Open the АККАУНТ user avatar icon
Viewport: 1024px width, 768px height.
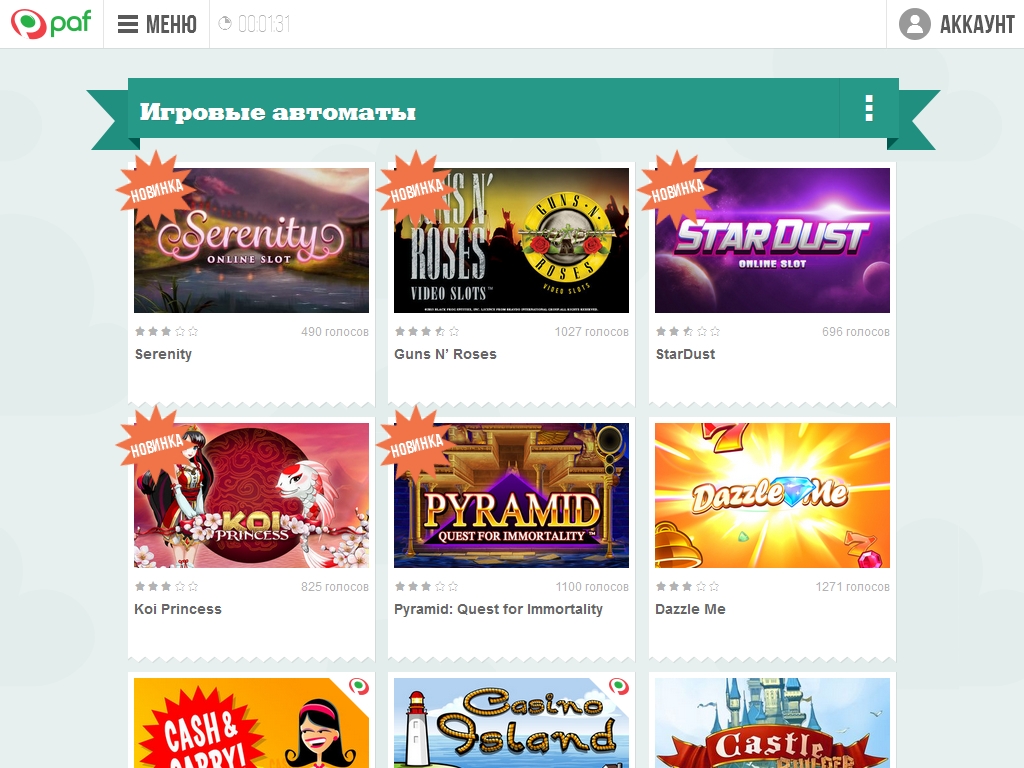tap(914, 24)
